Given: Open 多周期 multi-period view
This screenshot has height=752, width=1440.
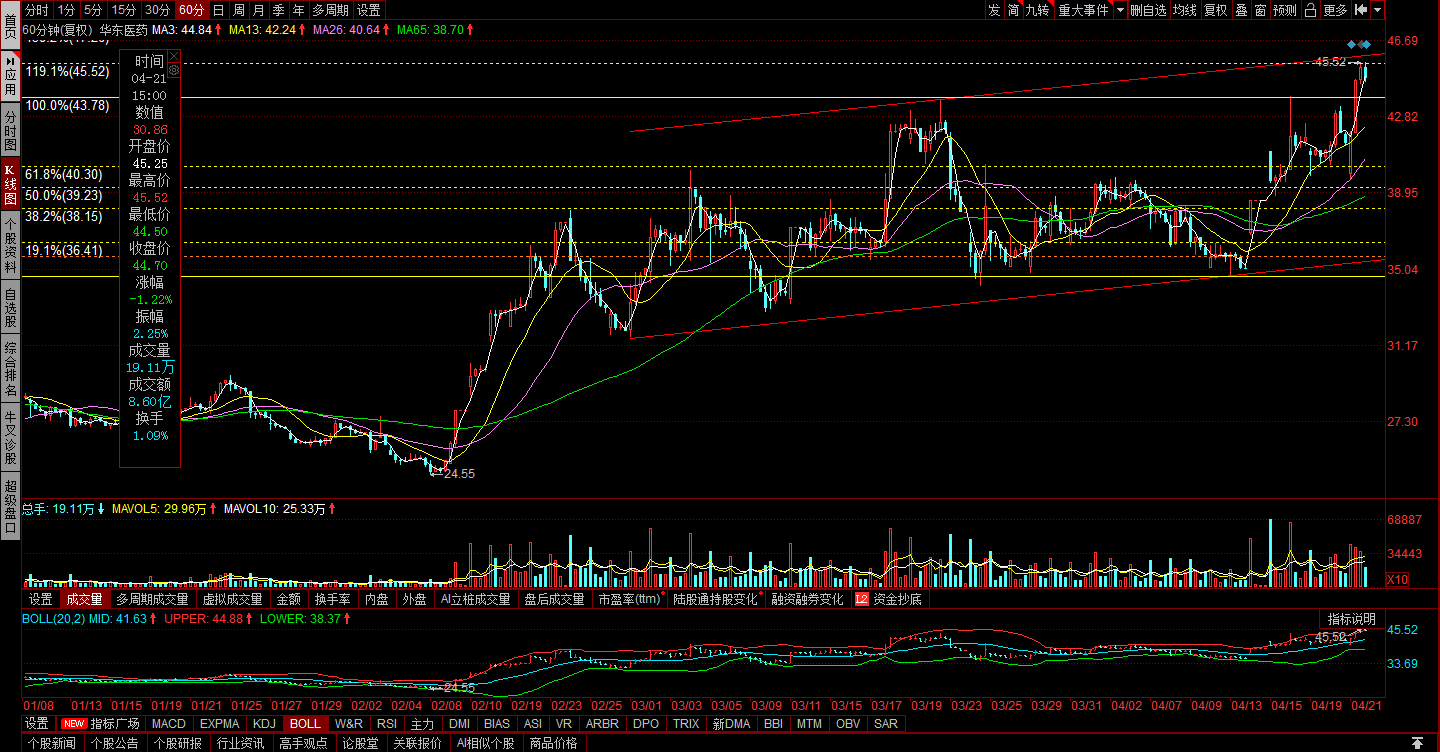Looking at the screenshot, I should click(331, 10).
